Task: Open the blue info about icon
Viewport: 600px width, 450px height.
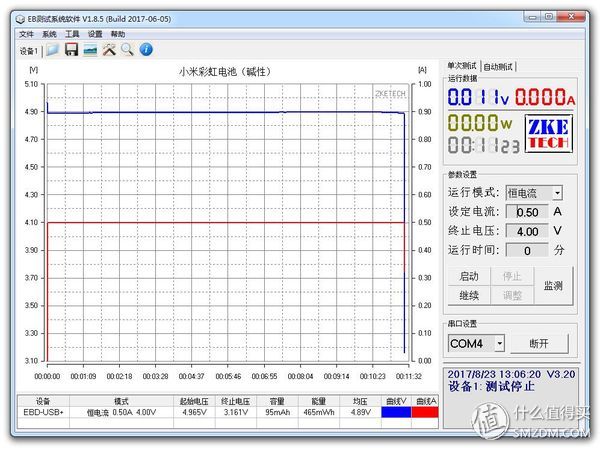Action: point(146,50)
